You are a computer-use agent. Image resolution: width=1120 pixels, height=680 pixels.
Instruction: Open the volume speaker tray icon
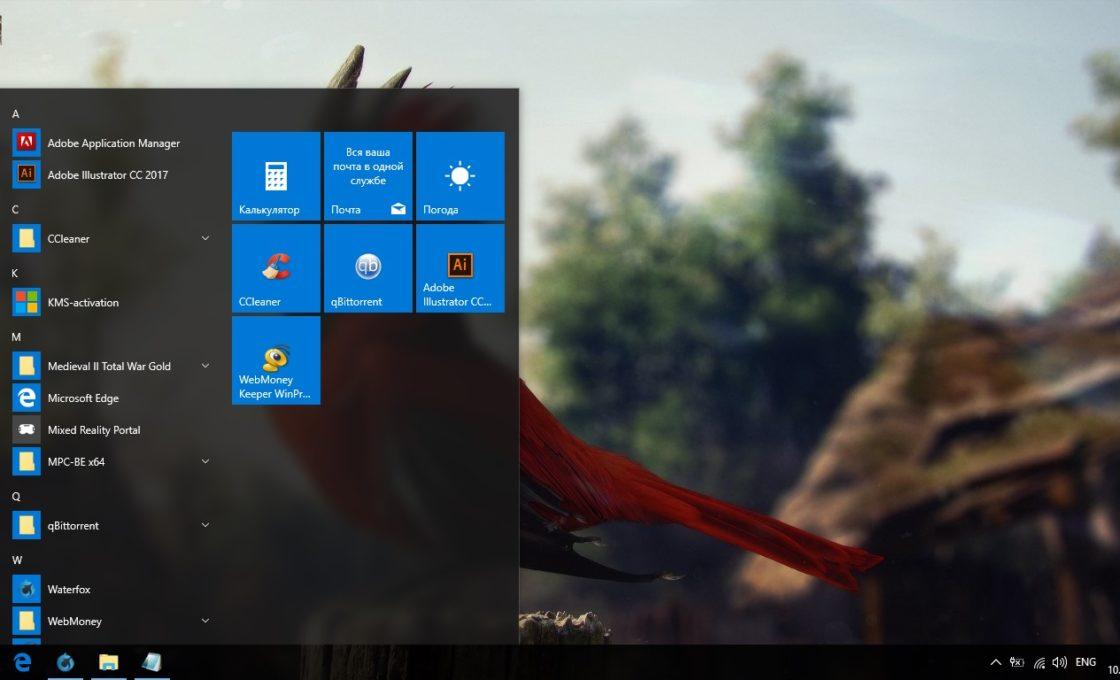[x=1059, y=663]
